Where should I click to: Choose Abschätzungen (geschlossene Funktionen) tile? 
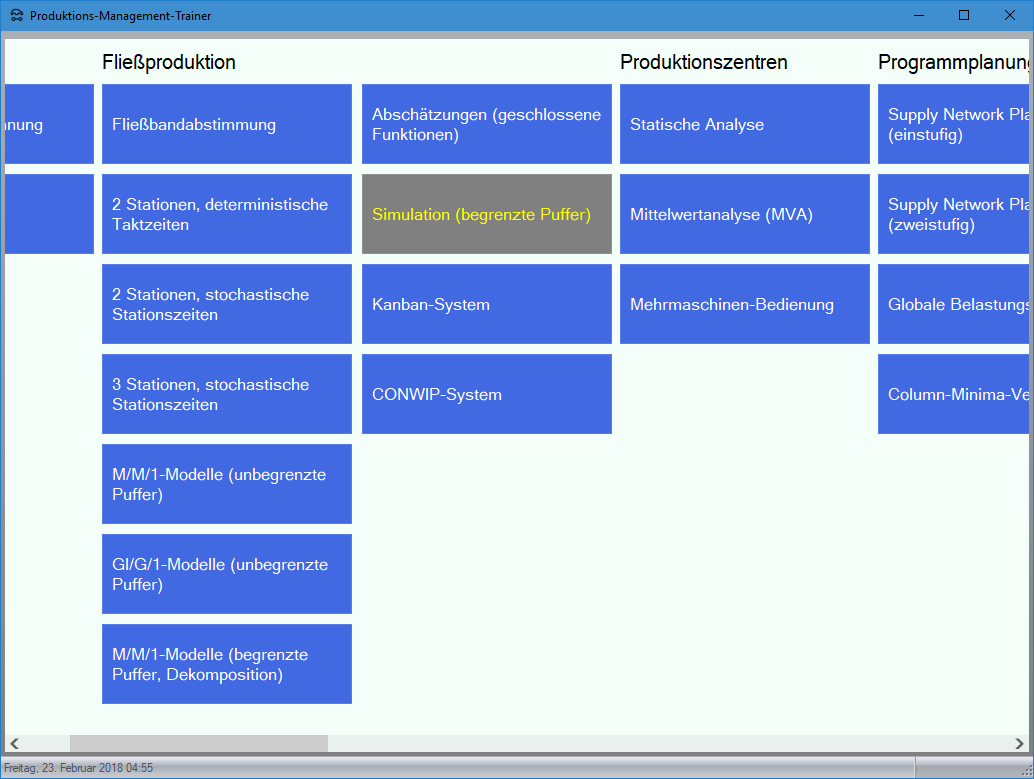pyautogui.click(x=487, y=124)
